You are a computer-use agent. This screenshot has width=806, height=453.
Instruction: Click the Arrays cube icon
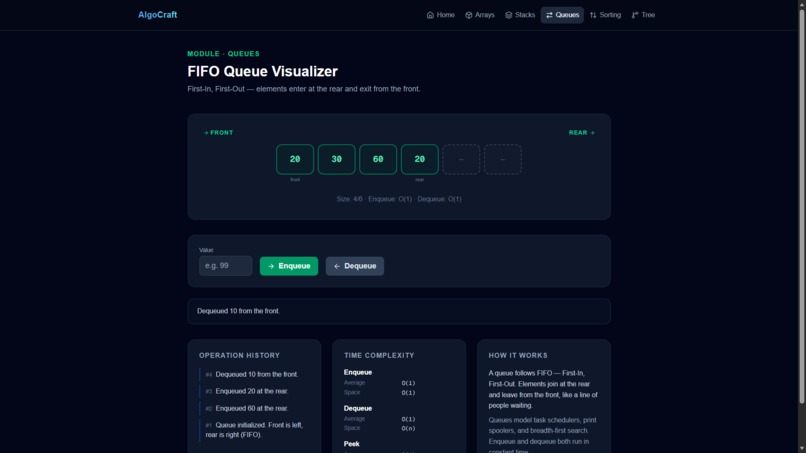469,15
